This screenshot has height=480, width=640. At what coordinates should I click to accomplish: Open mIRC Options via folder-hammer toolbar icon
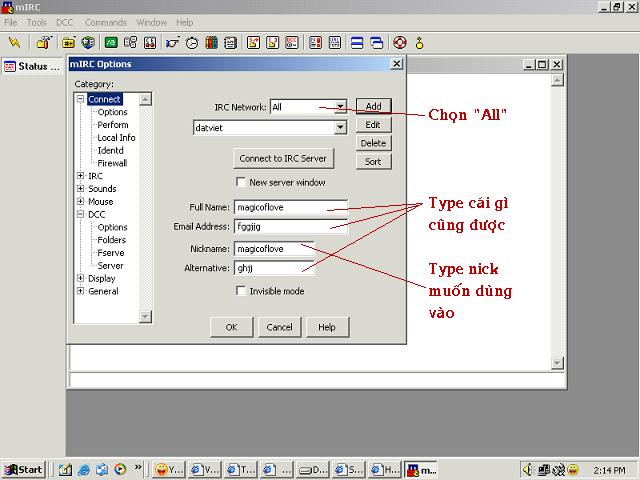tap(44, 42)
